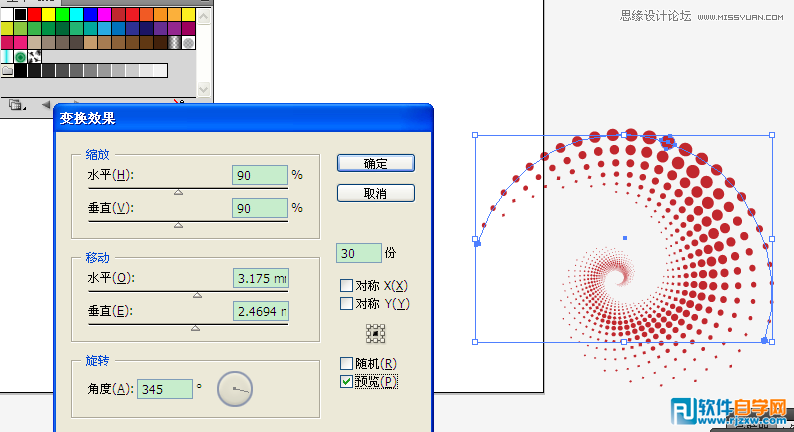The height and width of the screenshot is (432, 794).
Task: Select the green radial gradient swatch
Action: pyautogui.click(x=21, y=57)
